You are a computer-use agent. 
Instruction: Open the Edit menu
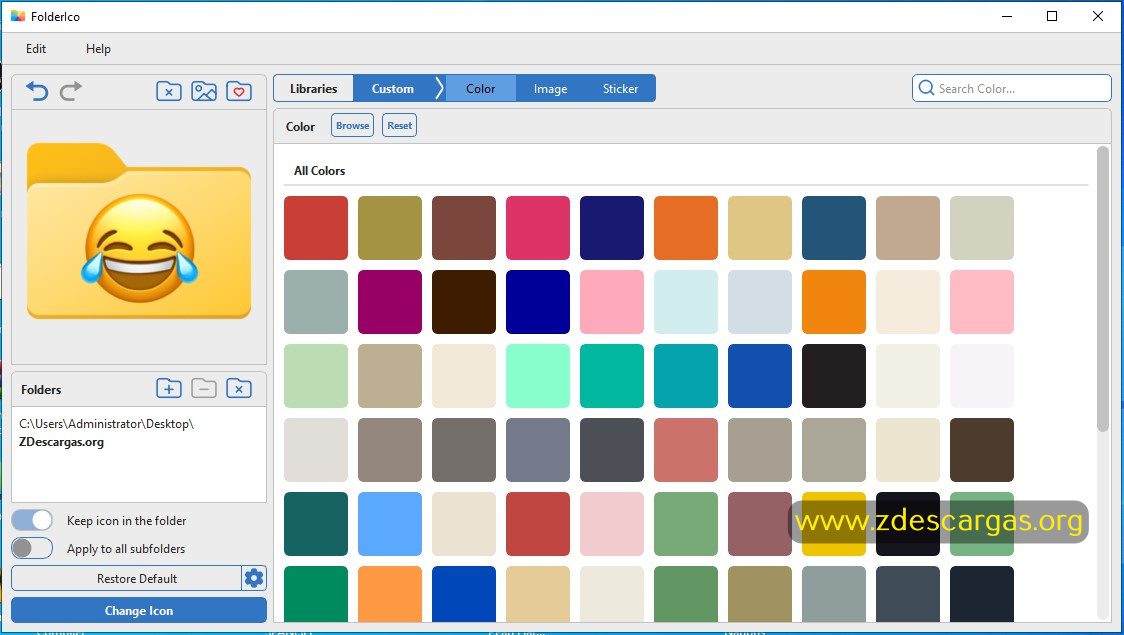click(x=36, y=49)
